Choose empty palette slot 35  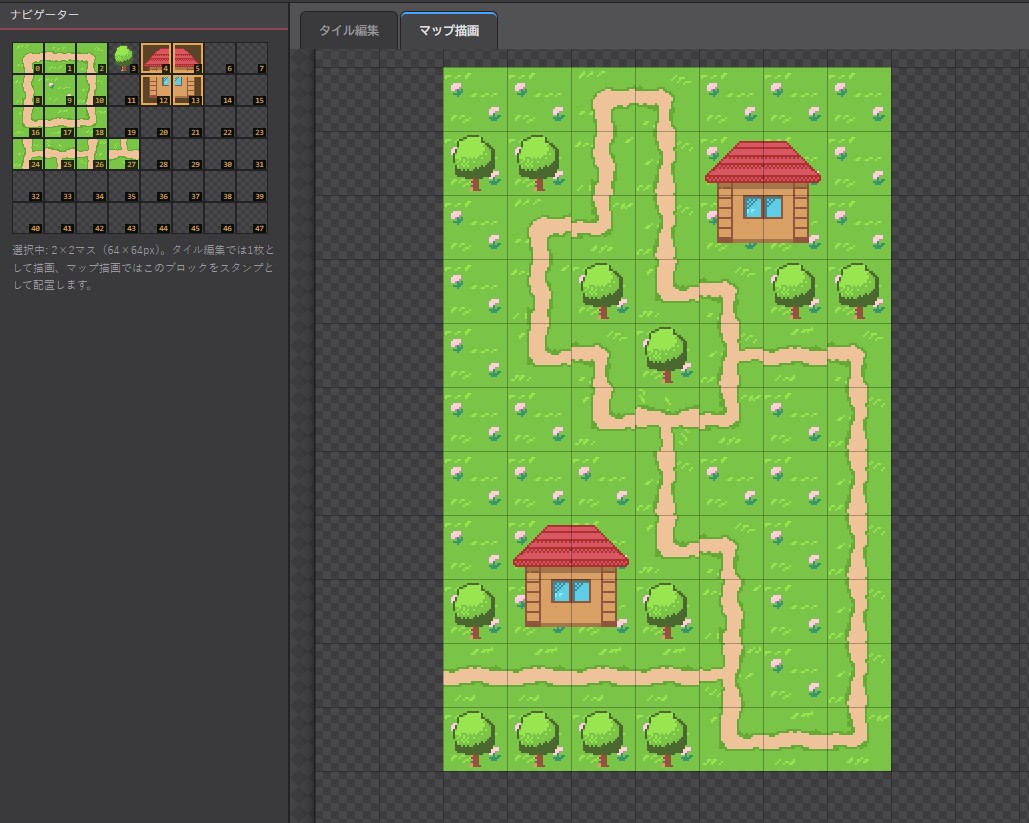[124, 186]
